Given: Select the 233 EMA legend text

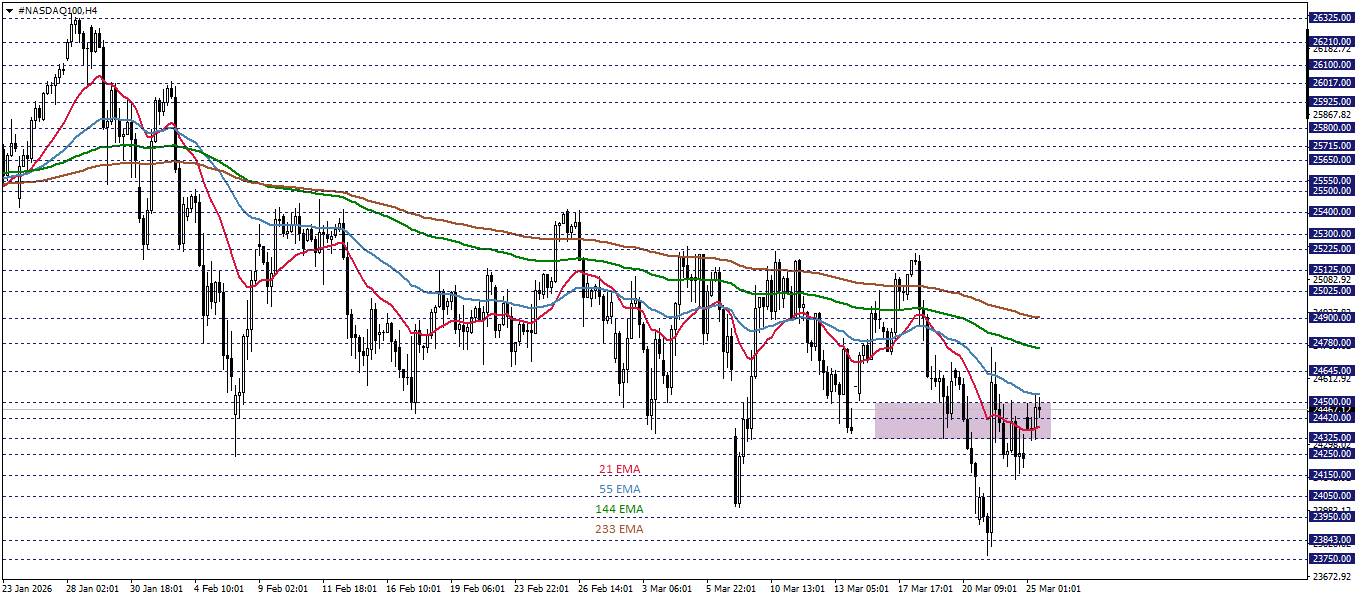Looking at the screenshot, I should [x=617, y=527].
